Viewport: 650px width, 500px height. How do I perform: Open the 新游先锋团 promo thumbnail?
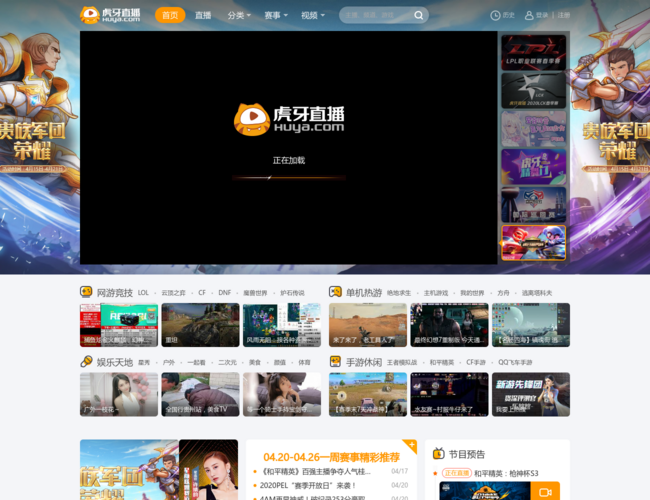531,394
